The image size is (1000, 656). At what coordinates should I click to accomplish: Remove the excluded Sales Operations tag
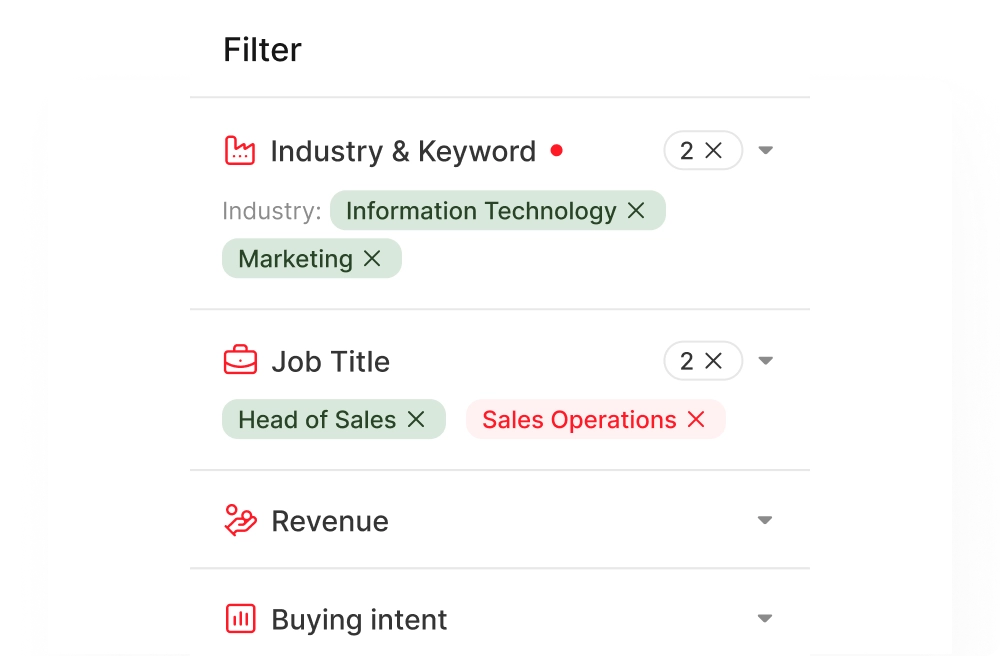[x=696, y=419]
